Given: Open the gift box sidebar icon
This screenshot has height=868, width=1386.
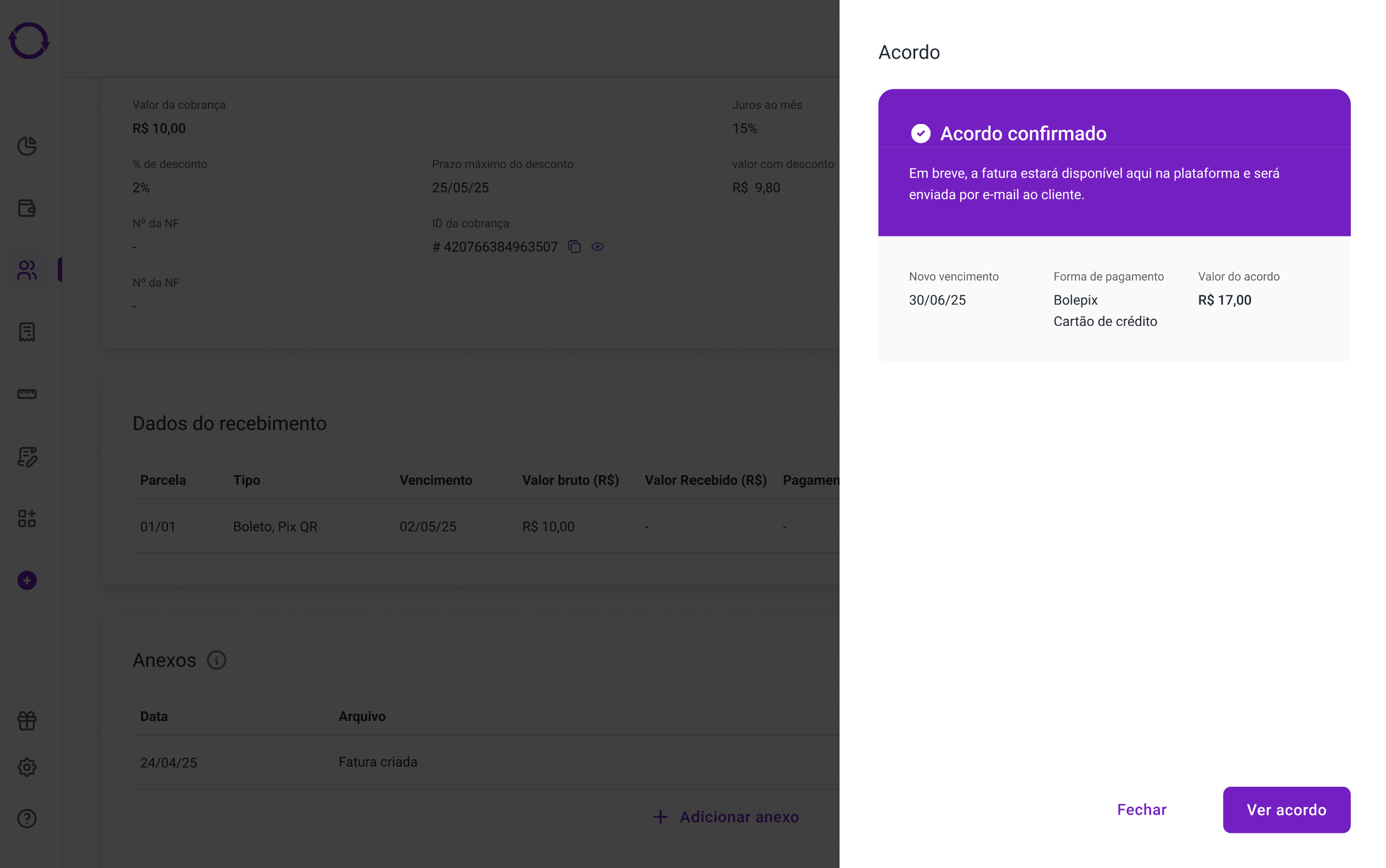Looking at the screenshot, I should [27, 720].
